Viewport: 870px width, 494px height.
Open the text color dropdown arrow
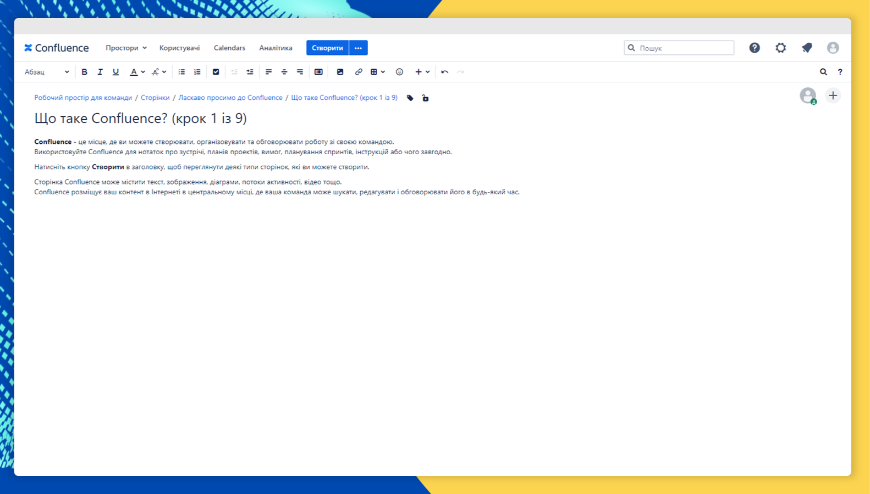pyautogui.click(x=143, y=72)
